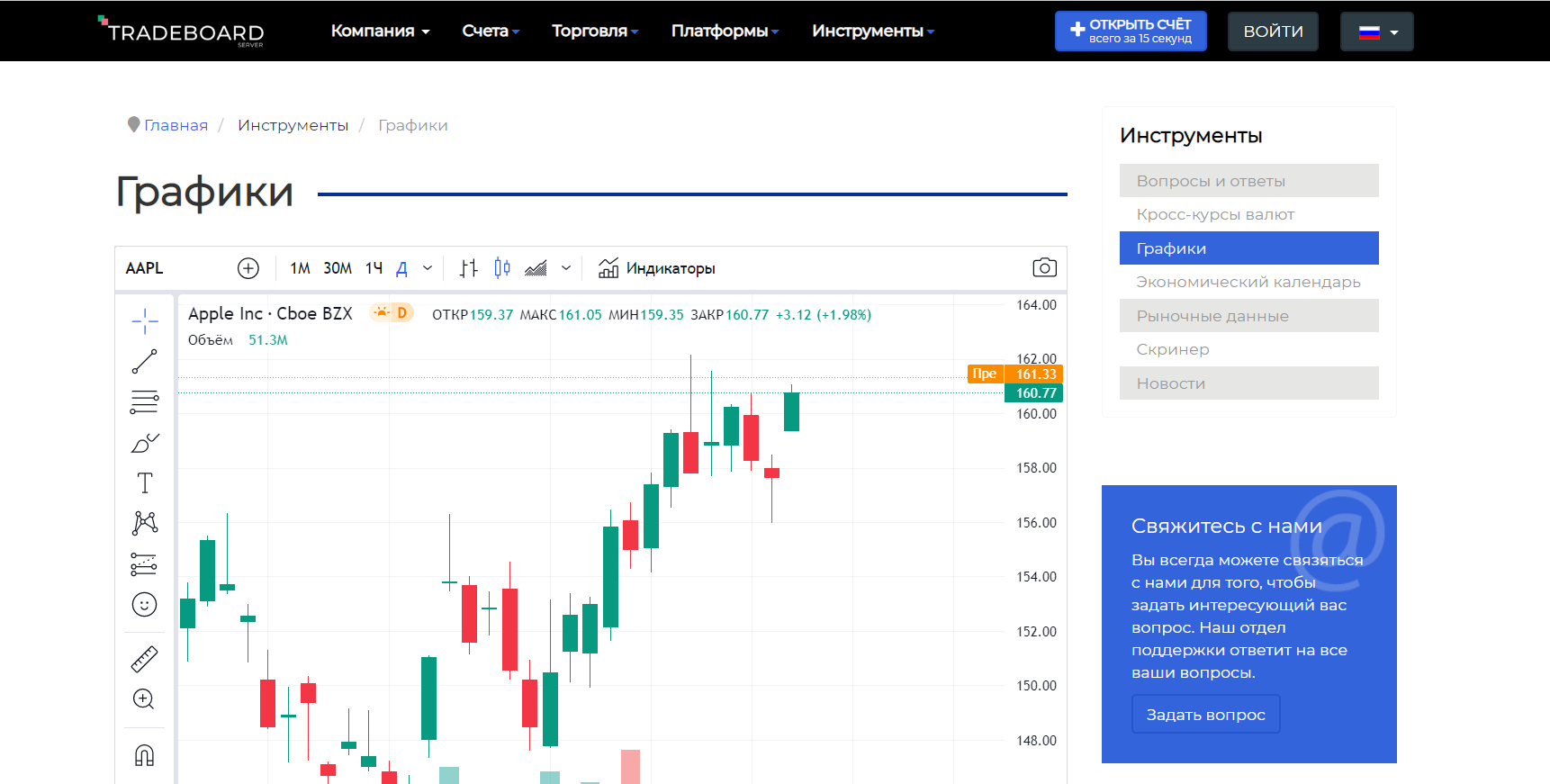
Task: Open the Платформы dropdown menu
Action: point(725,32)
